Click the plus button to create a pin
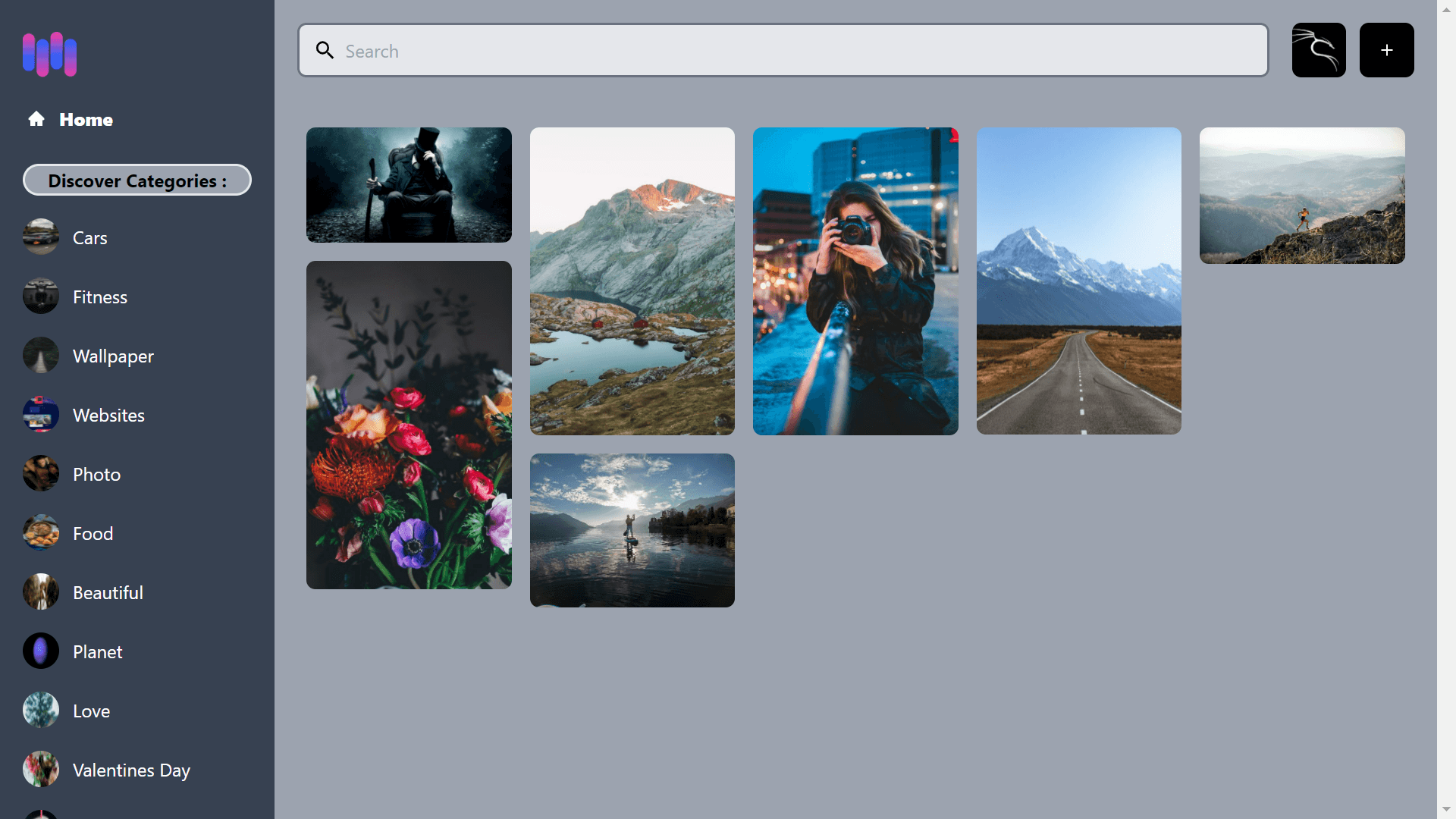Image resolution: width=1456 pixels, height=819 pixels. pos(1386,50)
